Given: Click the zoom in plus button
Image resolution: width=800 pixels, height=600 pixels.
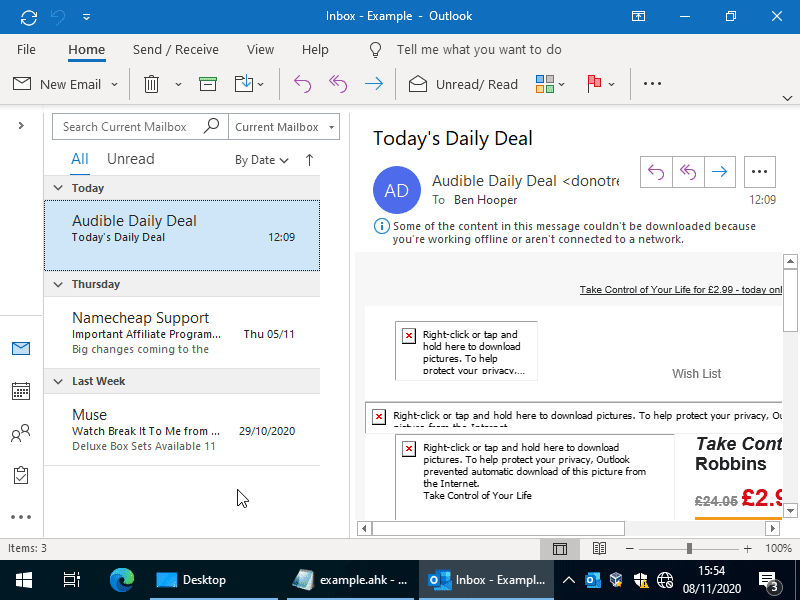Looking at the screenshot, I should pos(747,548).
